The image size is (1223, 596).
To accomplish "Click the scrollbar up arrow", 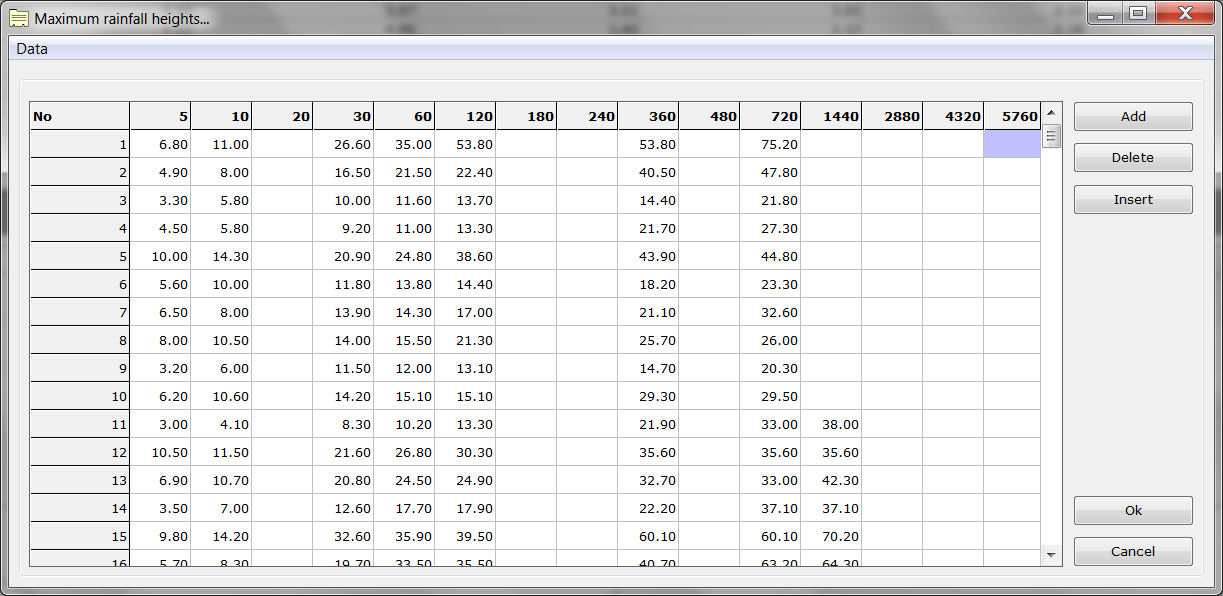I will 1051,113.
